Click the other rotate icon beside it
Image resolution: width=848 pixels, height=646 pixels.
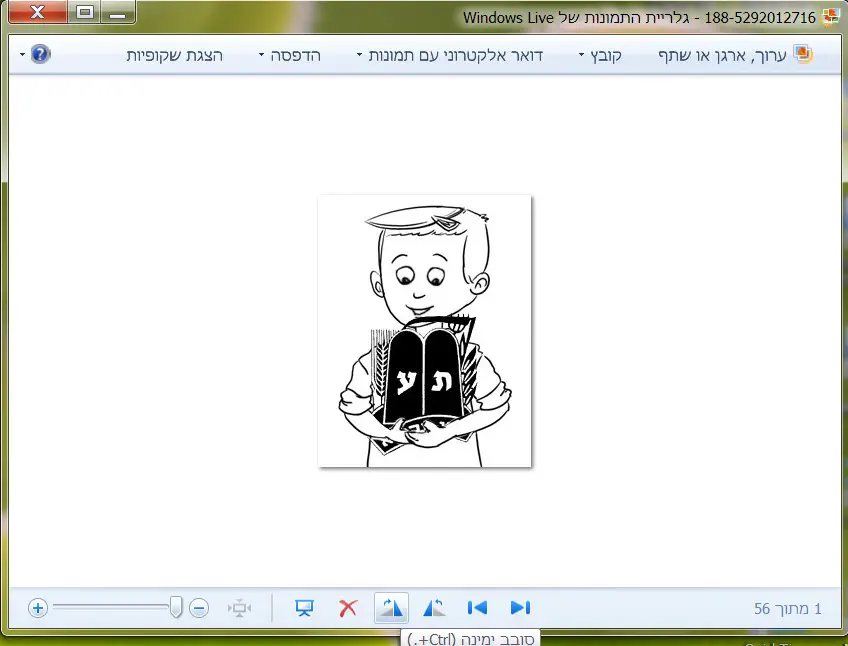(x=434, y=607)
